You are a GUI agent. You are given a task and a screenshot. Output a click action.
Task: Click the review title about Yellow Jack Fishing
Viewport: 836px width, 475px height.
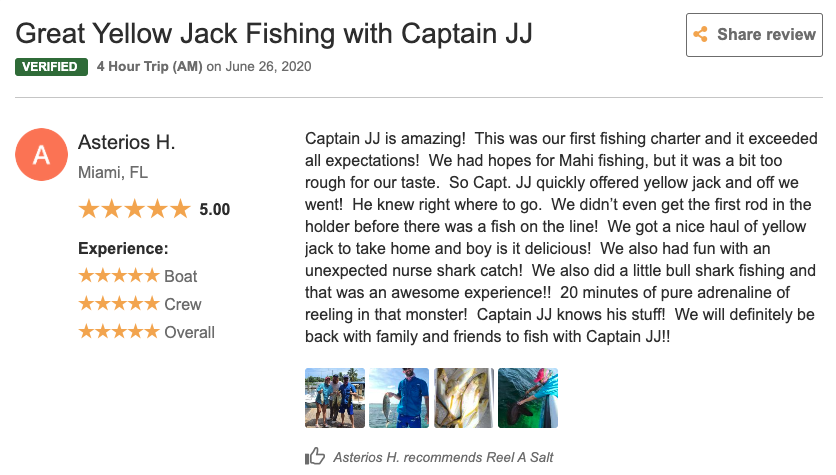pos(274,33)
